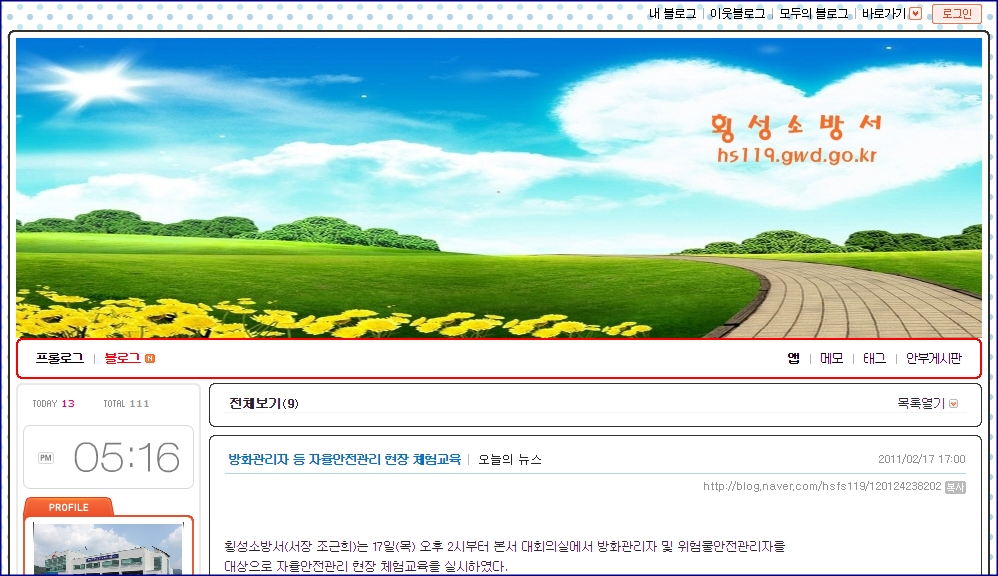Select the 블로그 tab

click(121, 358)
